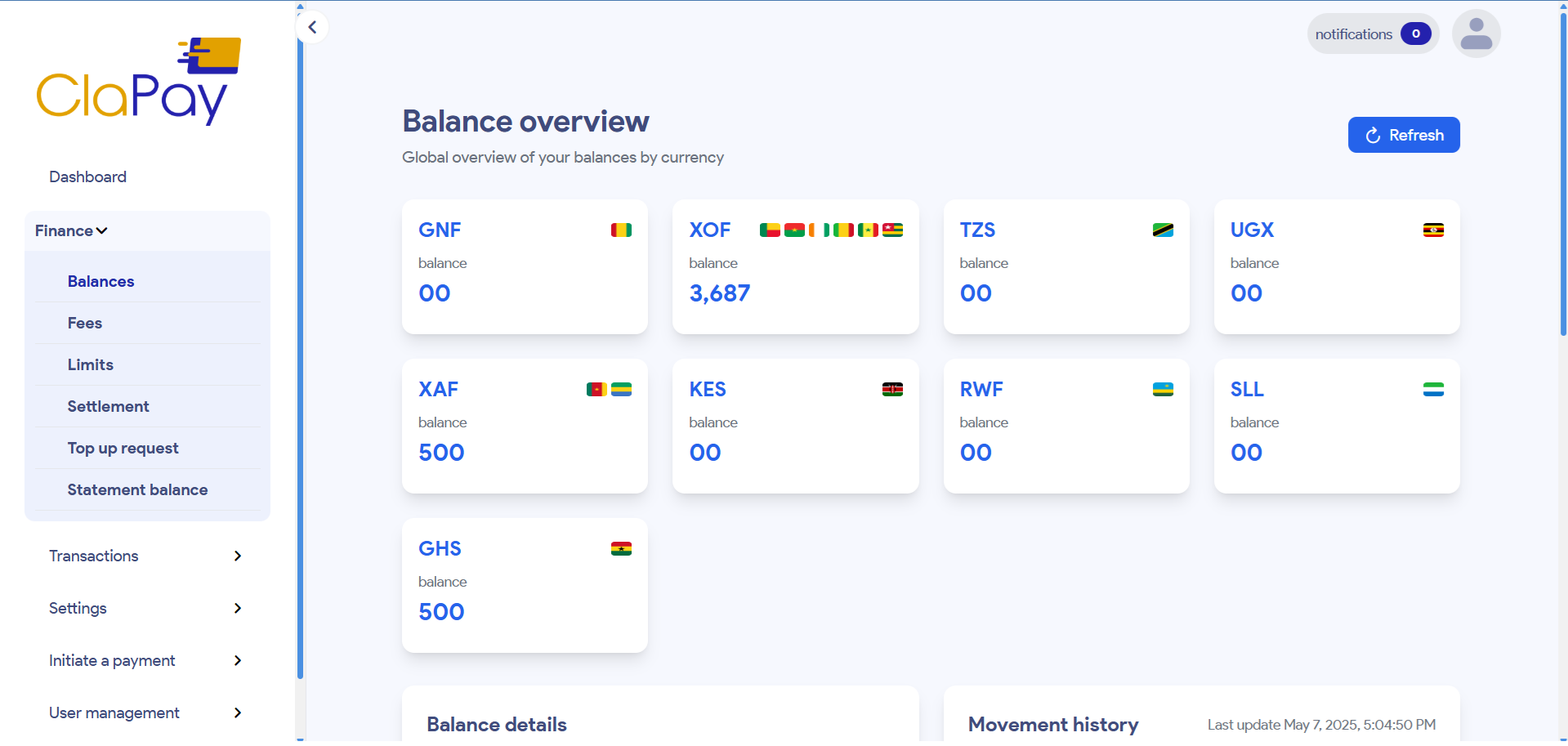Select Statement balance in the sidebar
1568x746 pixels.
tap(137, 489)
